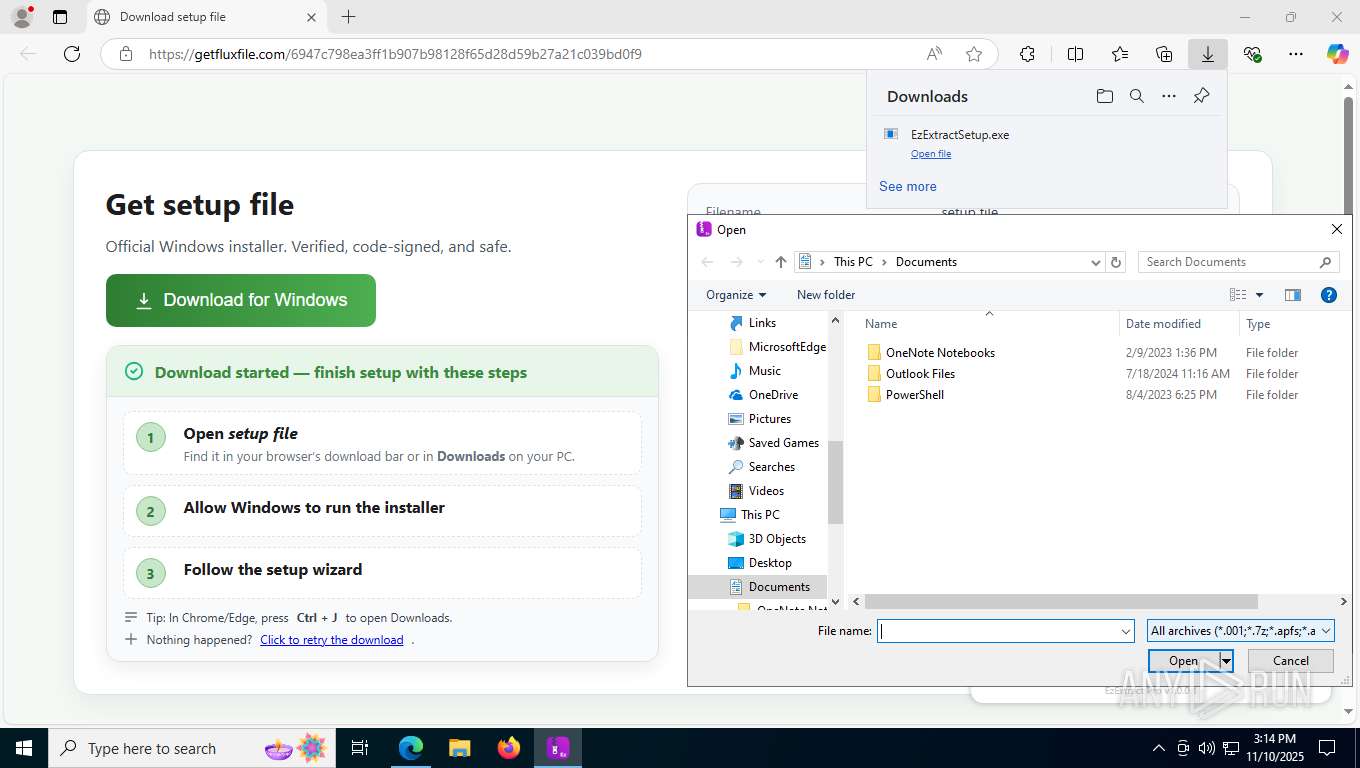Open the Windows Start menu
Screen dimensions: 1360x768
point(24,748)
